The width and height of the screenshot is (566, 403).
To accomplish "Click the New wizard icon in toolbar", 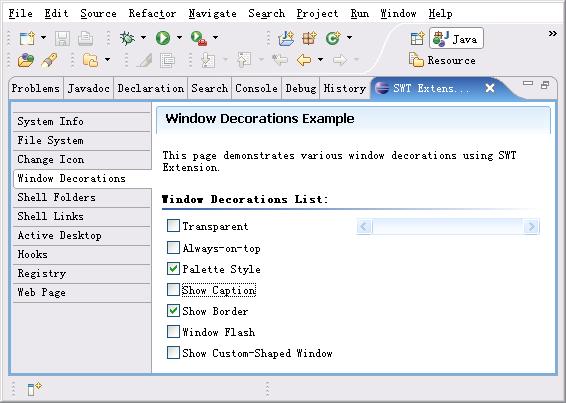I will coord(27,38).
